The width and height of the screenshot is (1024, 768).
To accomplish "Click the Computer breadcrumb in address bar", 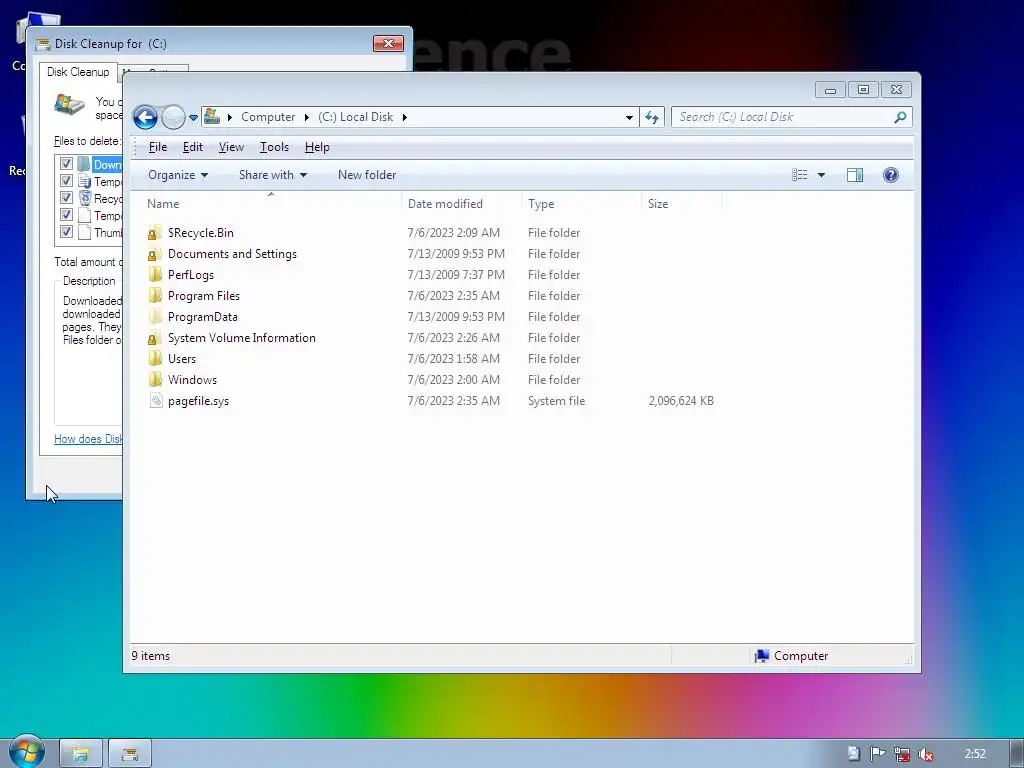I will click(268, 117).
